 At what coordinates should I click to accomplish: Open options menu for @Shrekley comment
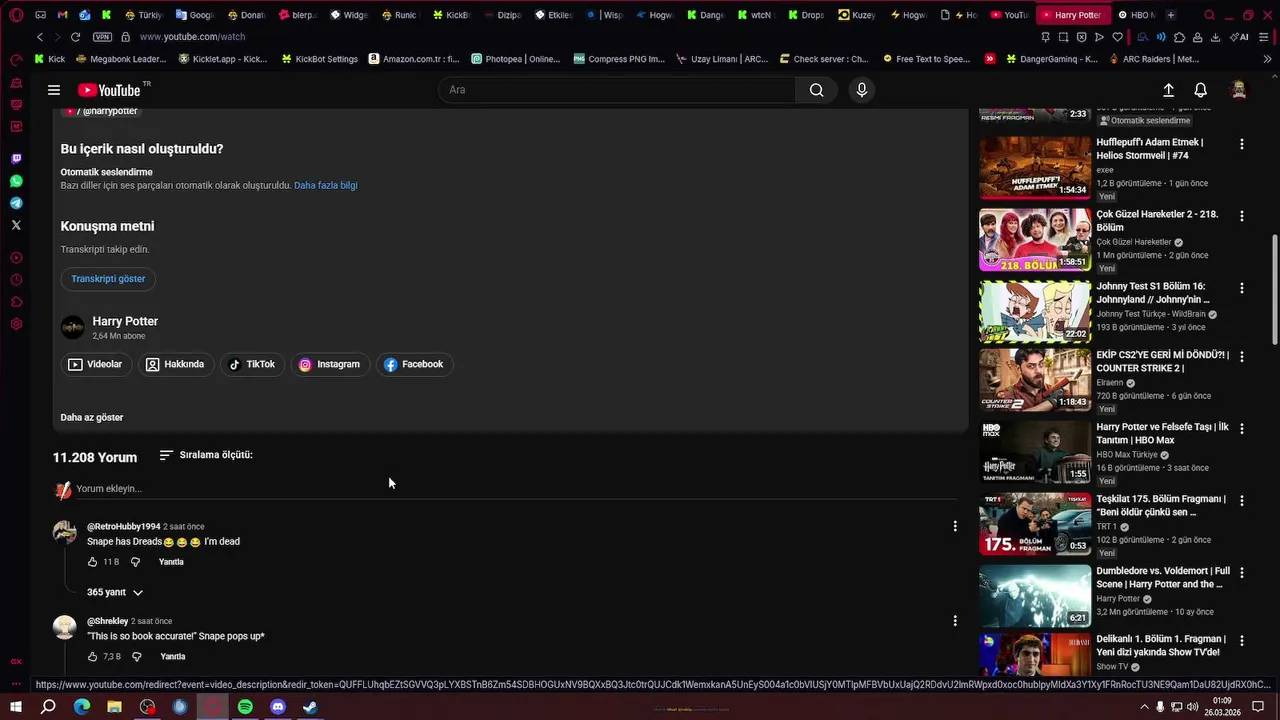(x=955, y=621)
